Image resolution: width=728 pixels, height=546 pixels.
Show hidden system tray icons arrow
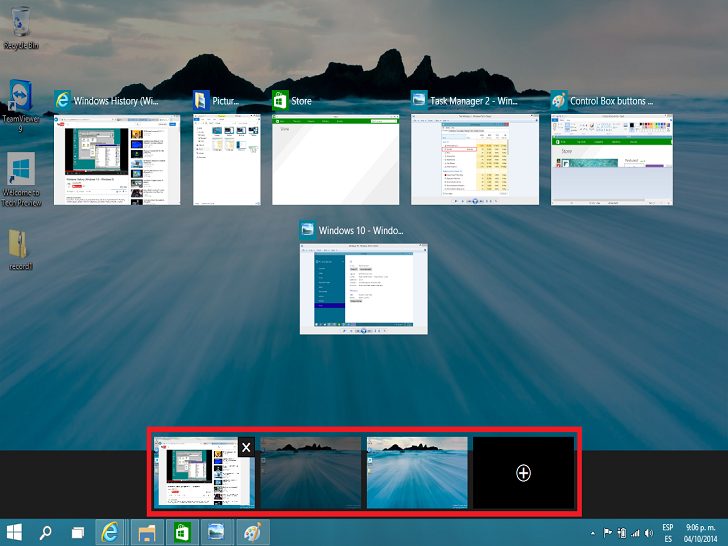[593, 533]
